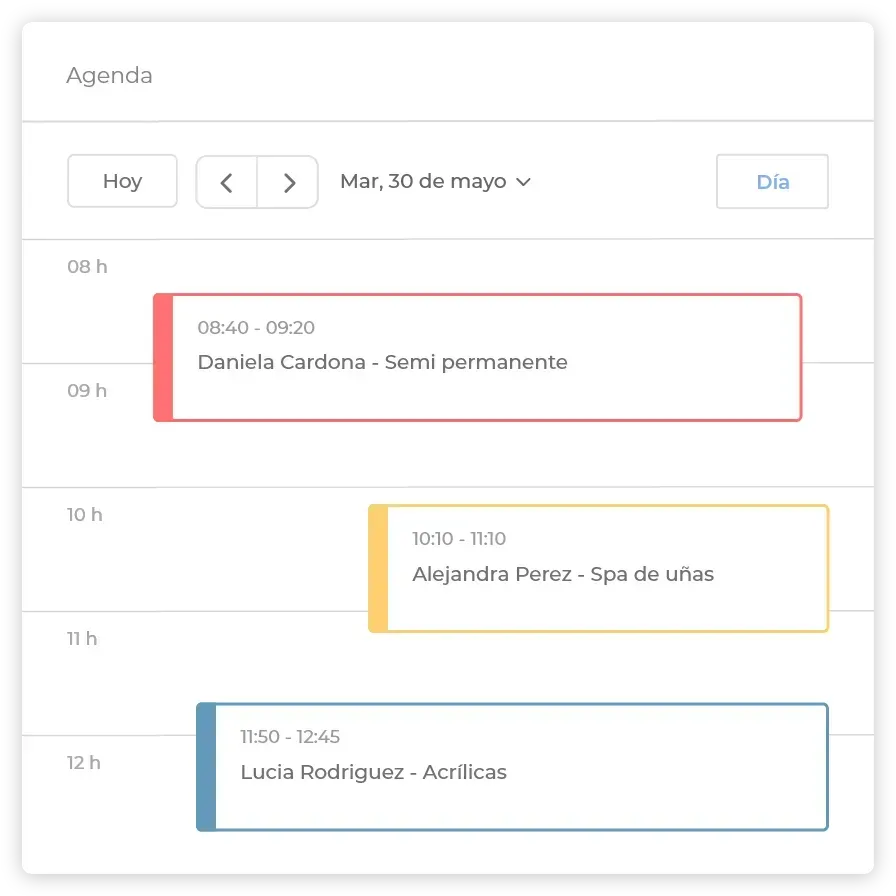Screen dimensions: 896x896
Task: Click the 11:50 - 12:45 time text
Action: pos(290,737)
